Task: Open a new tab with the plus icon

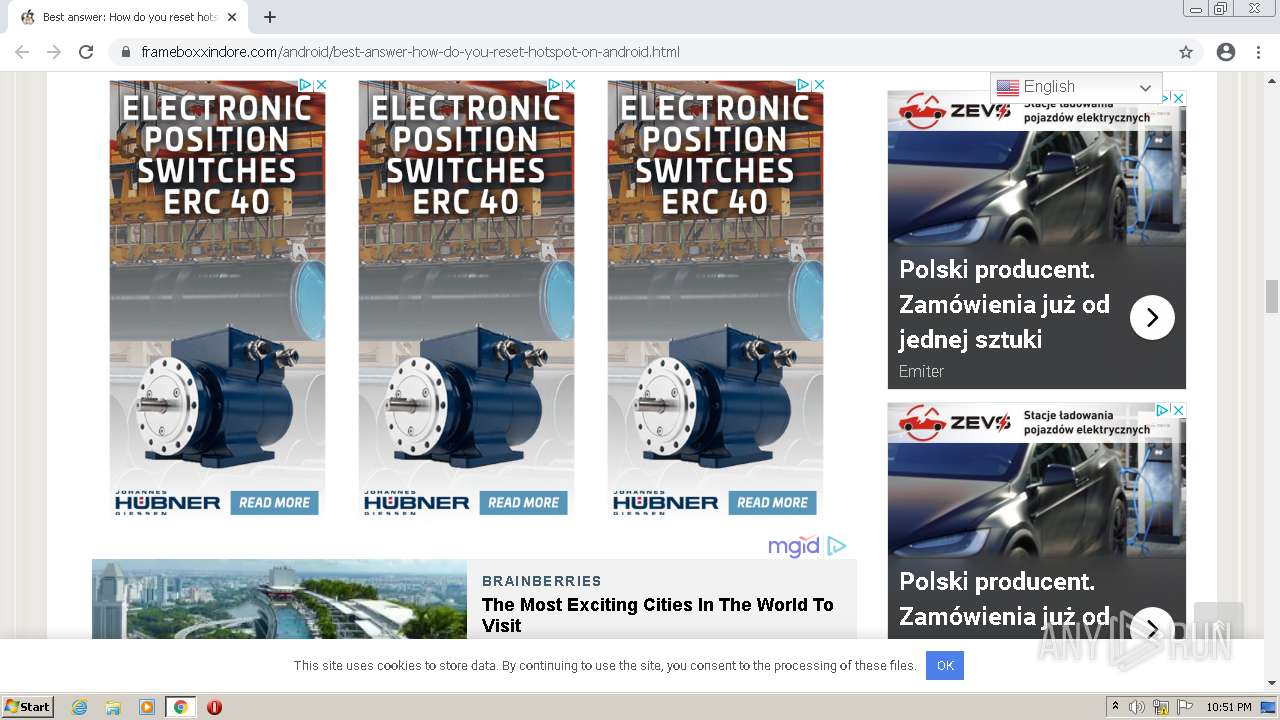Action: tap(270, 17)
